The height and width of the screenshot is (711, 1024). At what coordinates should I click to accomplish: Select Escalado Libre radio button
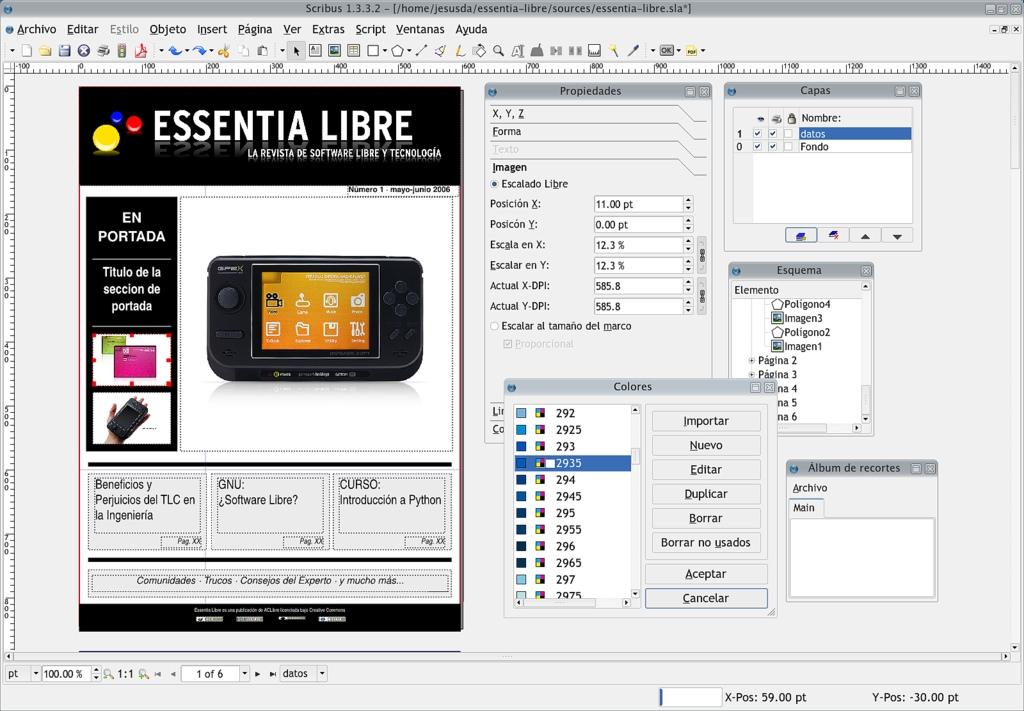494,184
